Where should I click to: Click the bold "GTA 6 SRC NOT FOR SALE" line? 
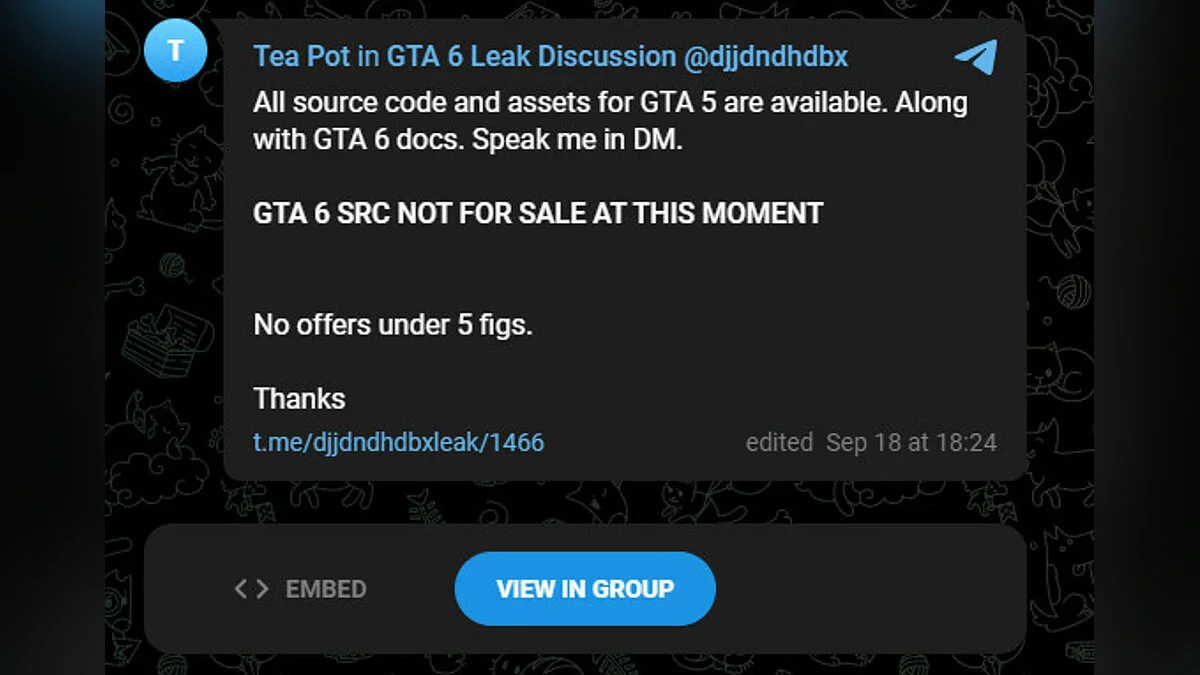tap(537, 212)
